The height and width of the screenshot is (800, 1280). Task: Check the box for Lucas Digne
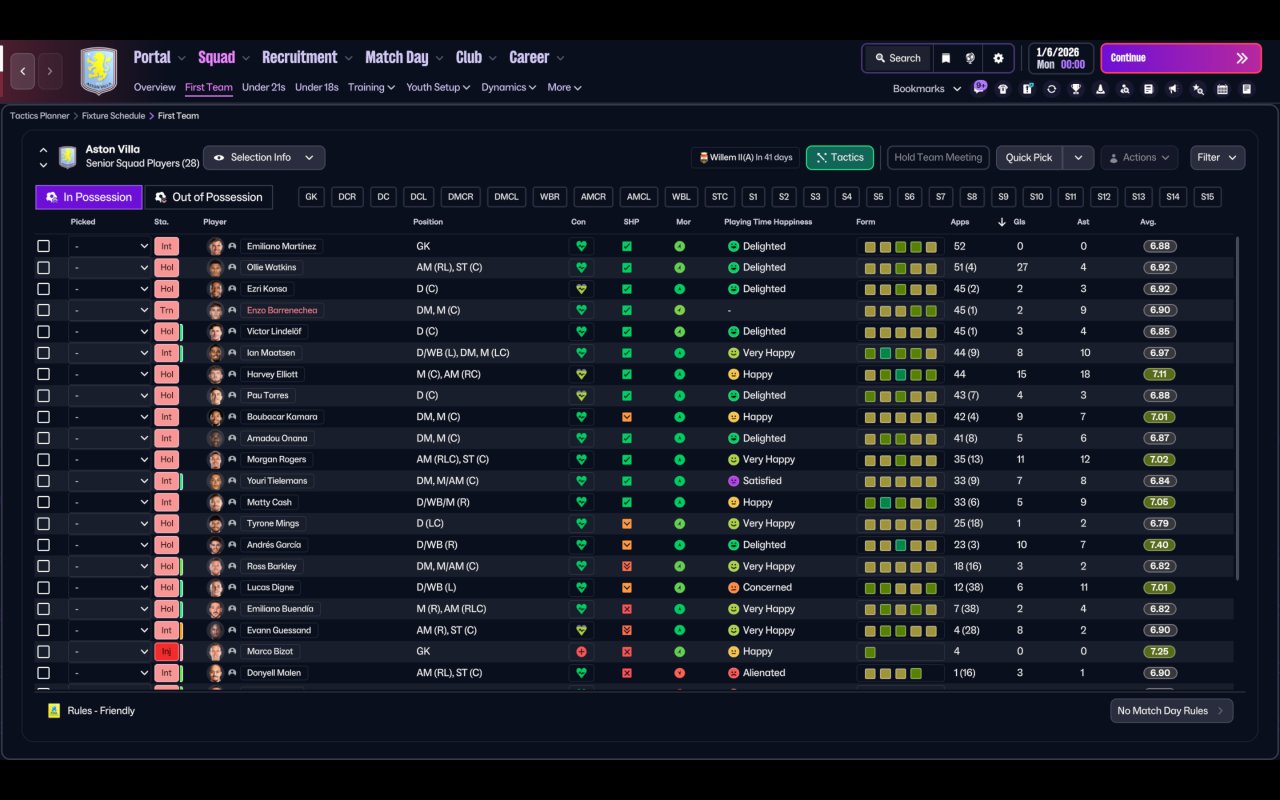pos(43,588)
